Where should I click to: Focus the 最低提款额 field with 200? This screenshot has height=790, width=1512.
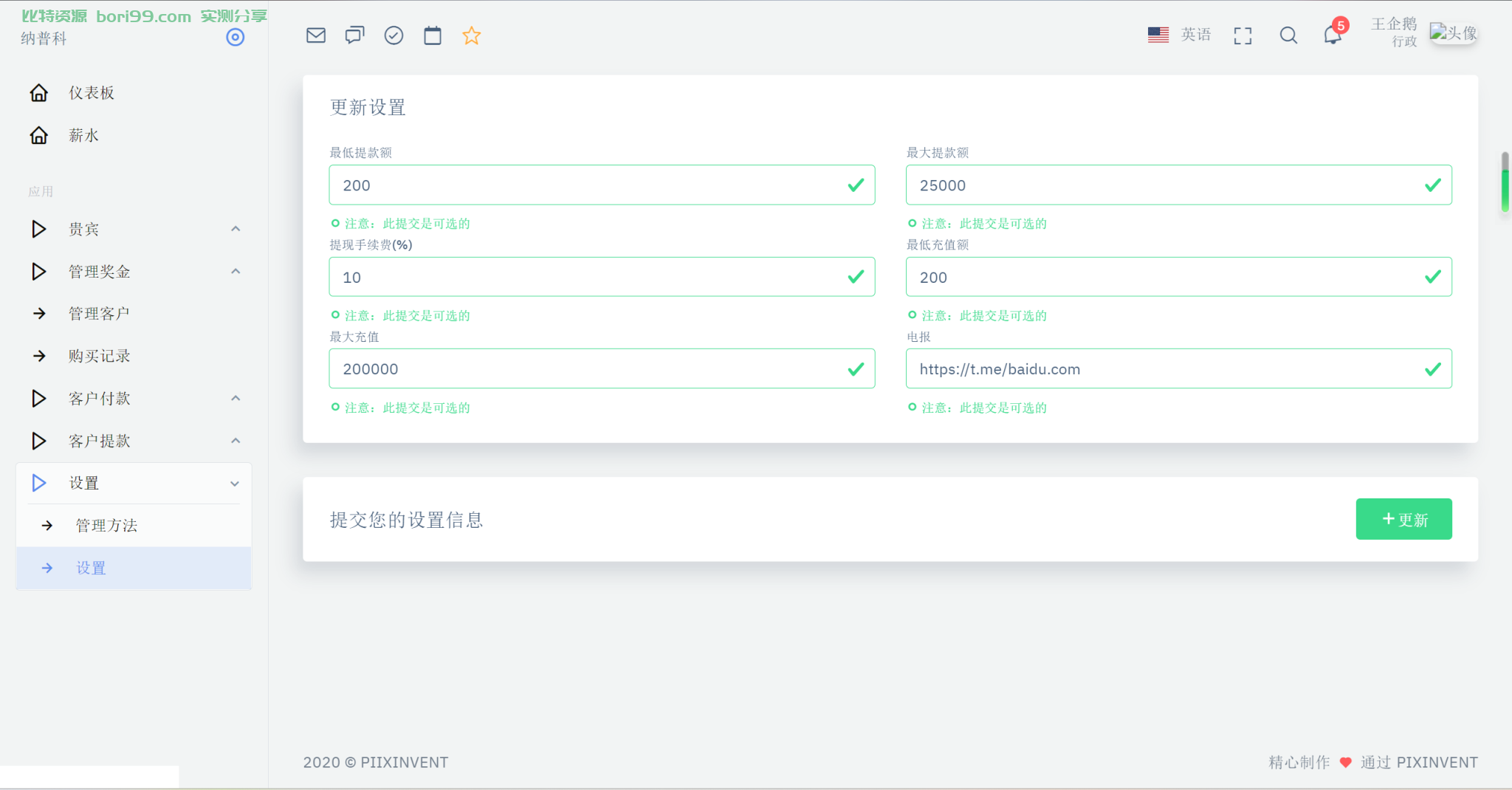(x=602, y=185)
